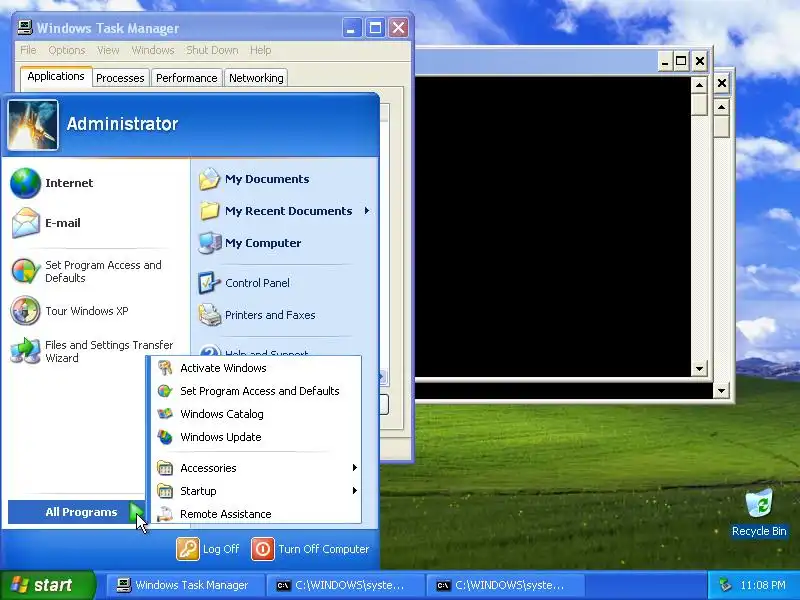Click the system tray network icon
Image resolution: width=800 pixels, height=600 pixels.
click(724, 585)
